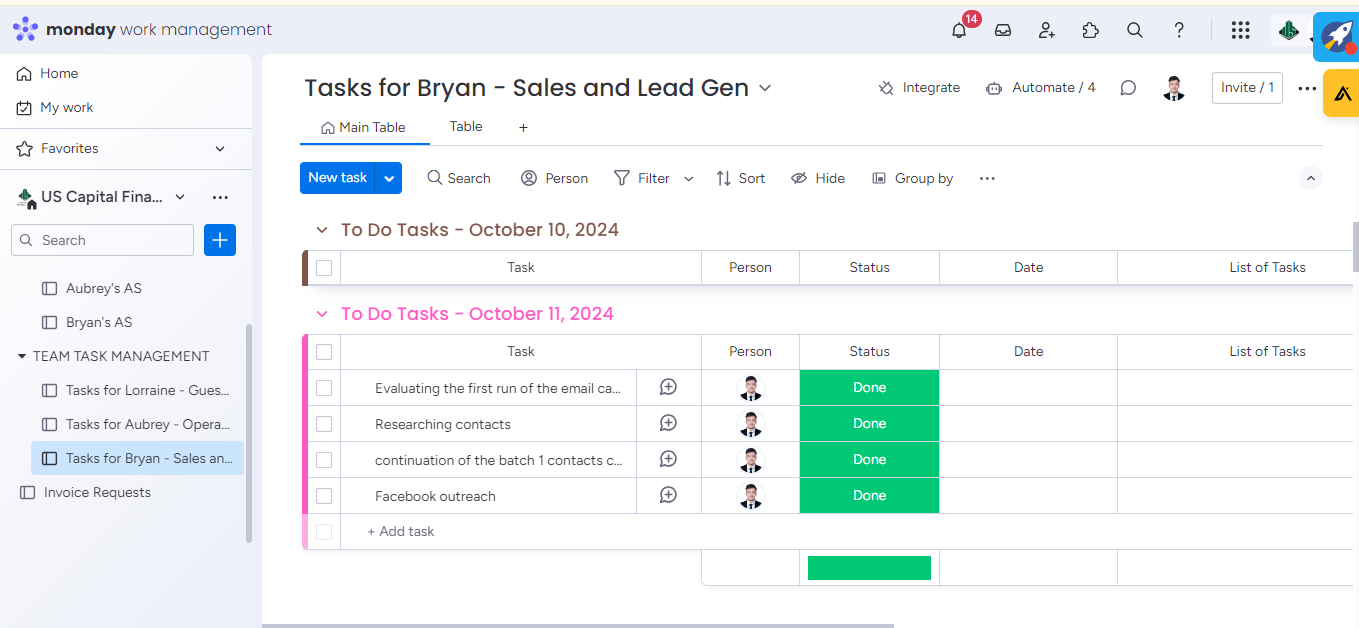The width and height of the screenshot is (1359, 628).
Task: Open the apps puzzle-piece icon
Action: pyautogui.click(x=1091, y=30)
